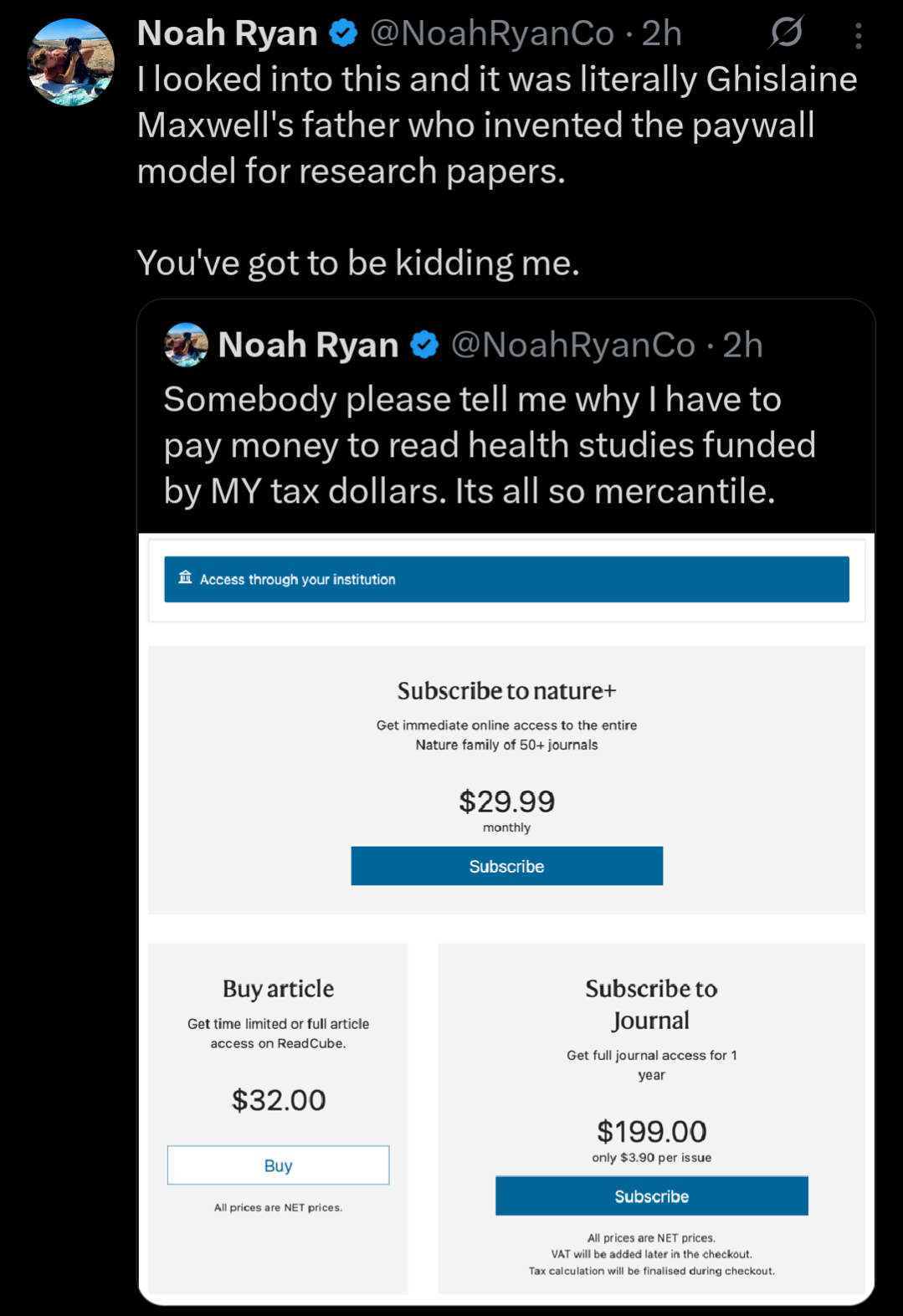Open the @NoahRyanCo handle in the quoted tweet
Image resolution: width=903 pixels, height=1316 pixels.
tap(573, 345)
